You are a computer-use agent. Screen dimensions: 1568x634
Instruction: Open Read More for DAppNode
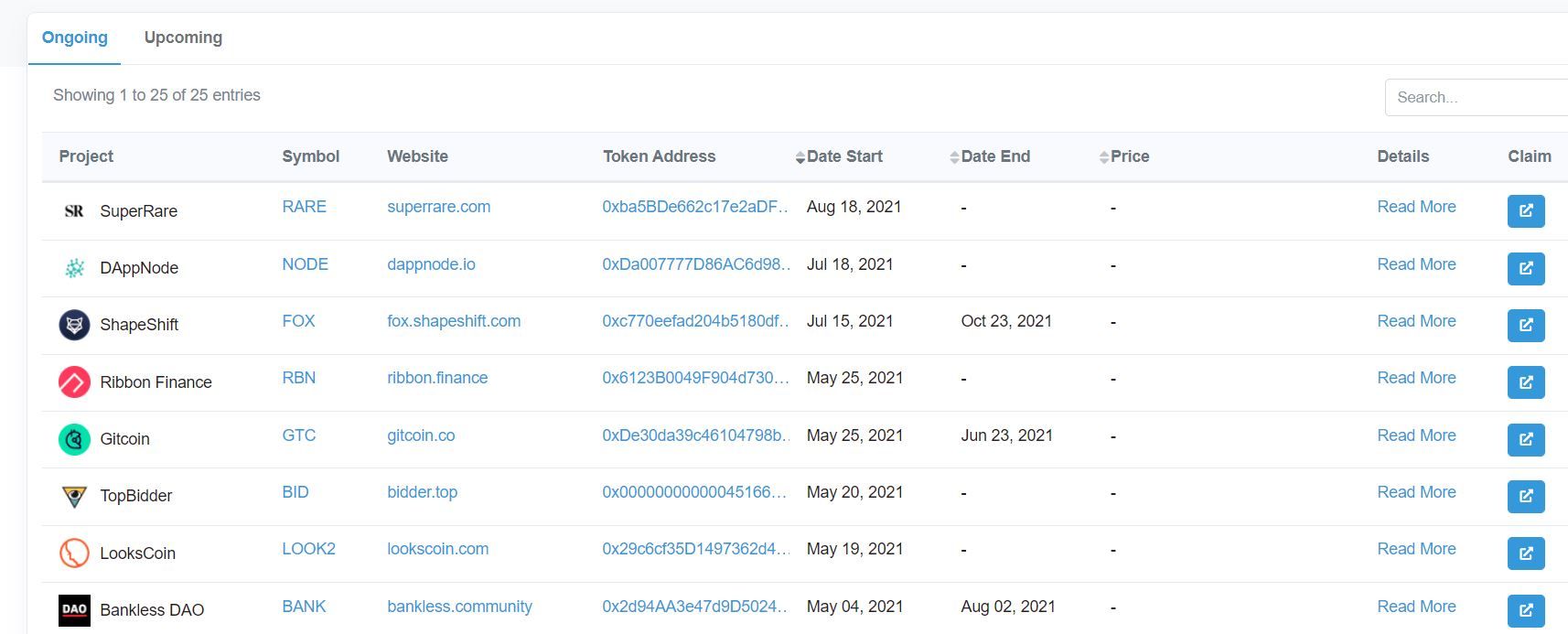pyautogui.click(x=1416, y=264)
